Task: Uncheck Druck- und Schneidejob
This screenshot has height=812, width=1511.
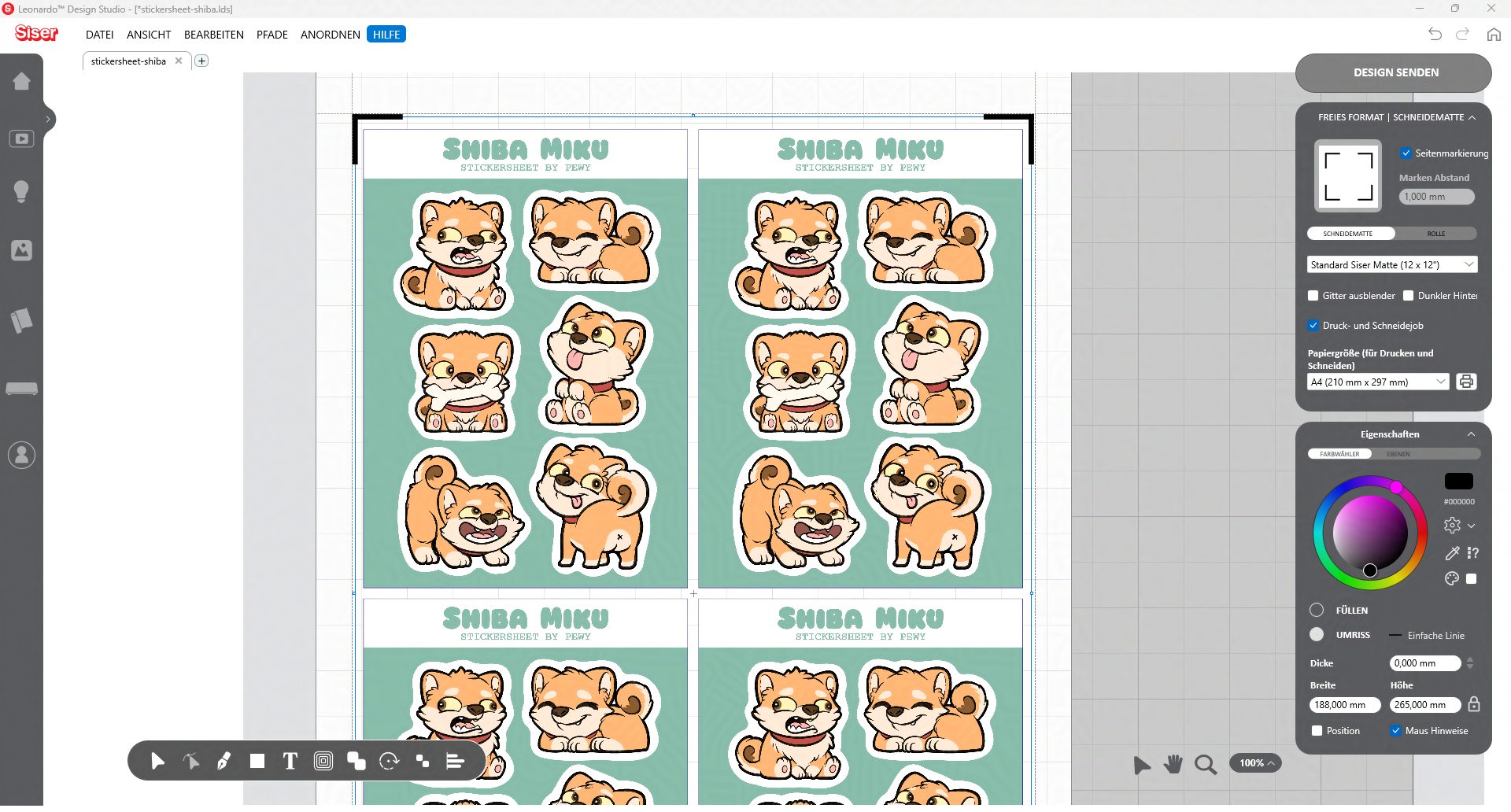Action: 1313,326
